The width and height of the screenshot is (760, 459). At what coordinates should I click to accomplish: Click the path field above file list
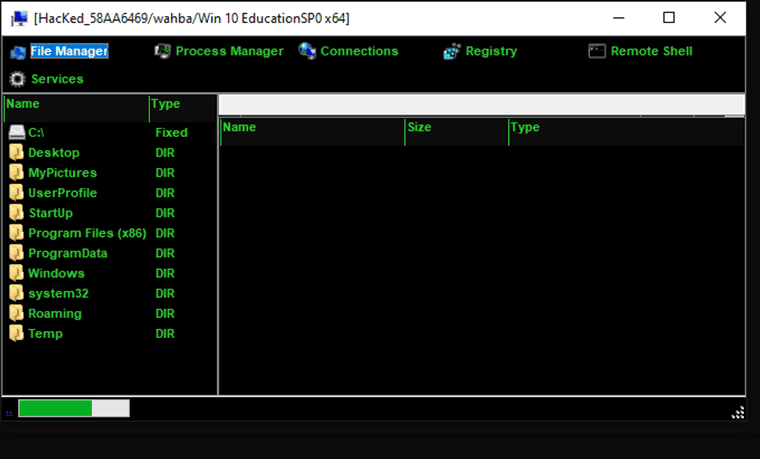coord(480,105)
